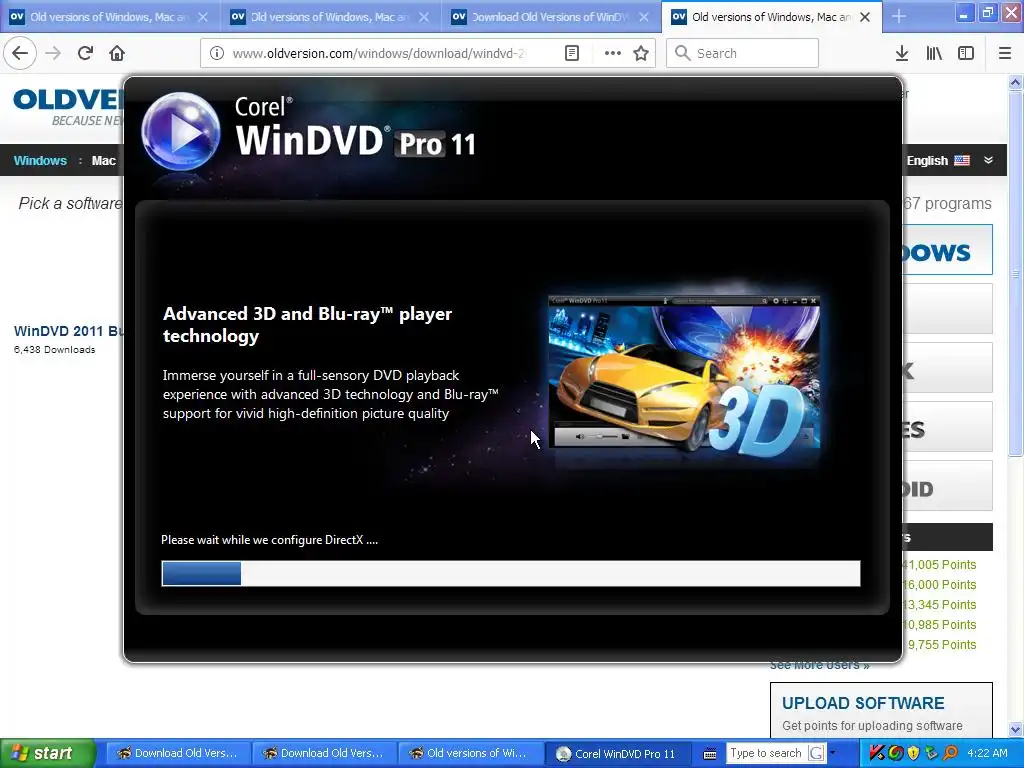
Task: Open the library books icon
Action: 934,53
